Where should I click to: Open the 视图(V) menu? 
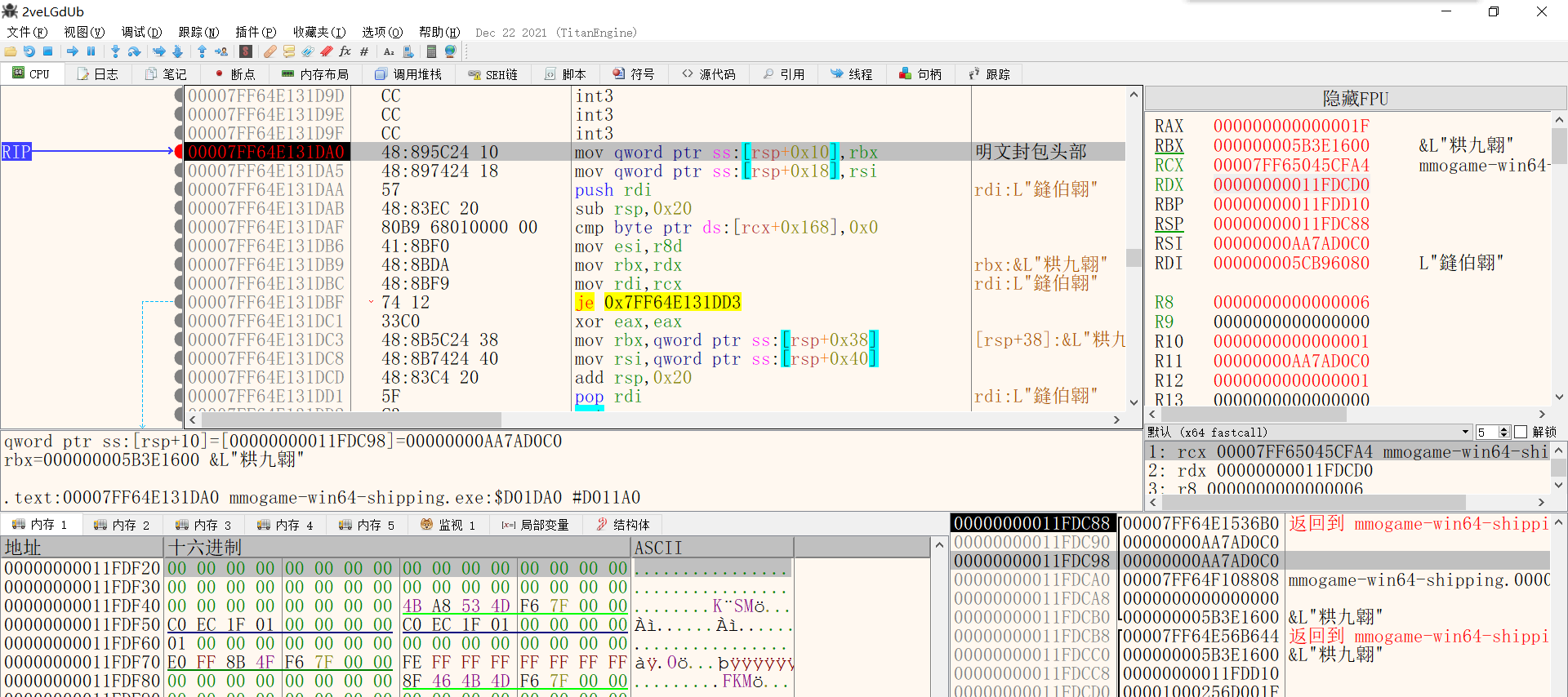pos(84,32)
